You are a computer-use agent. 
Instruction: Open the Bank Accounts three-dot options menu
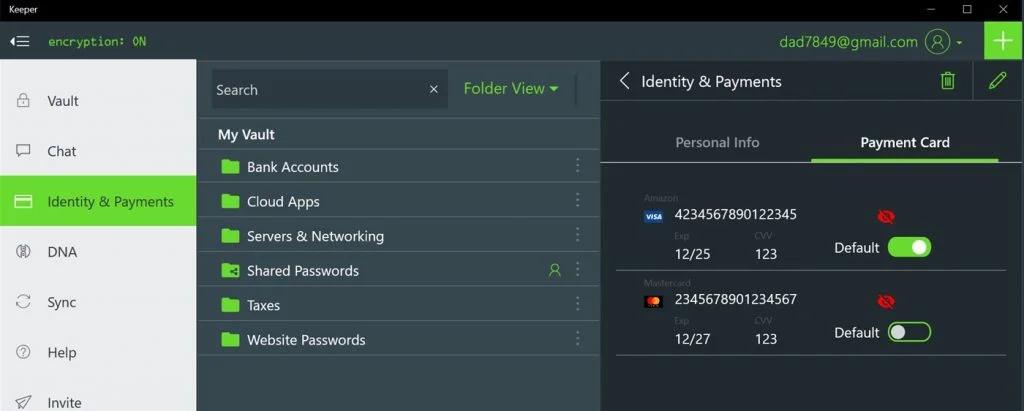(x=577, y=165)
